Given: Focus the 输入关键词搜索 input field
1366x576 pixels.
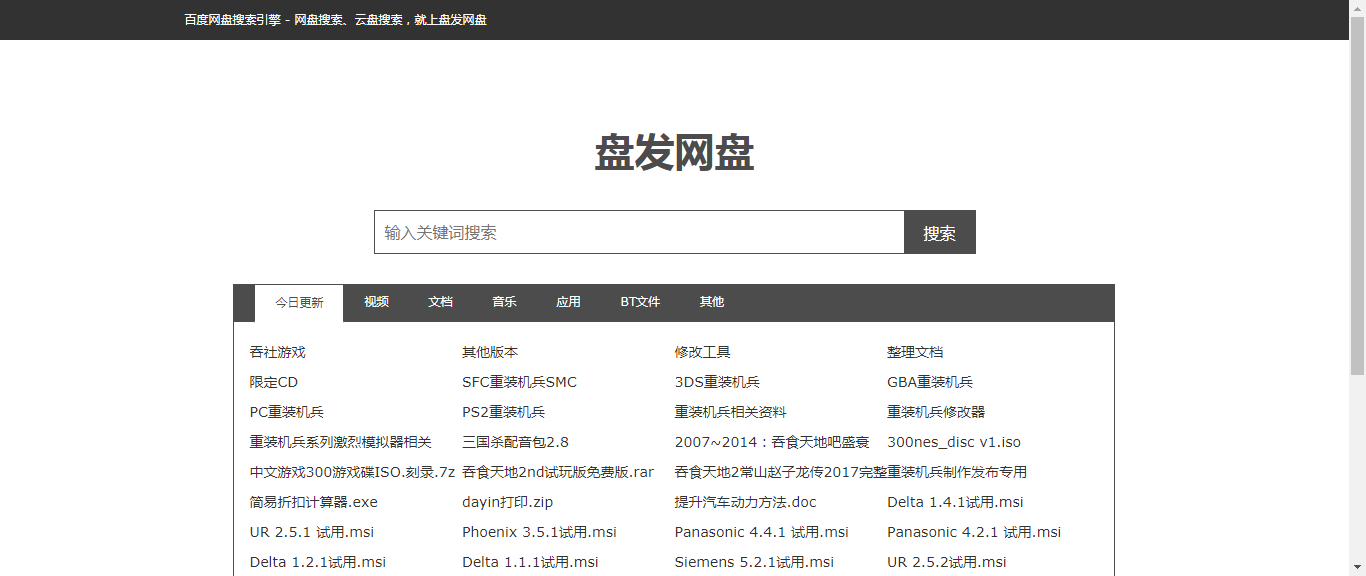Looking at the screenshot, I should coord(639,232).
